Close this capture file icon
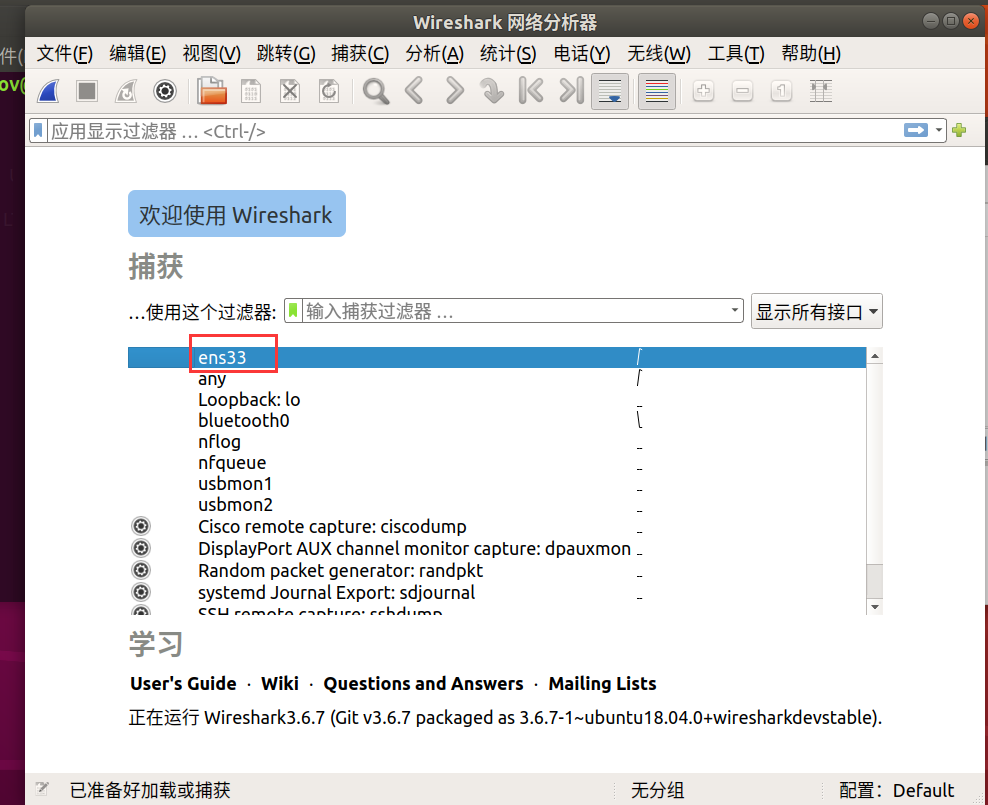The image size is (988, 805). pyautogui.click(x=290, y=91)
